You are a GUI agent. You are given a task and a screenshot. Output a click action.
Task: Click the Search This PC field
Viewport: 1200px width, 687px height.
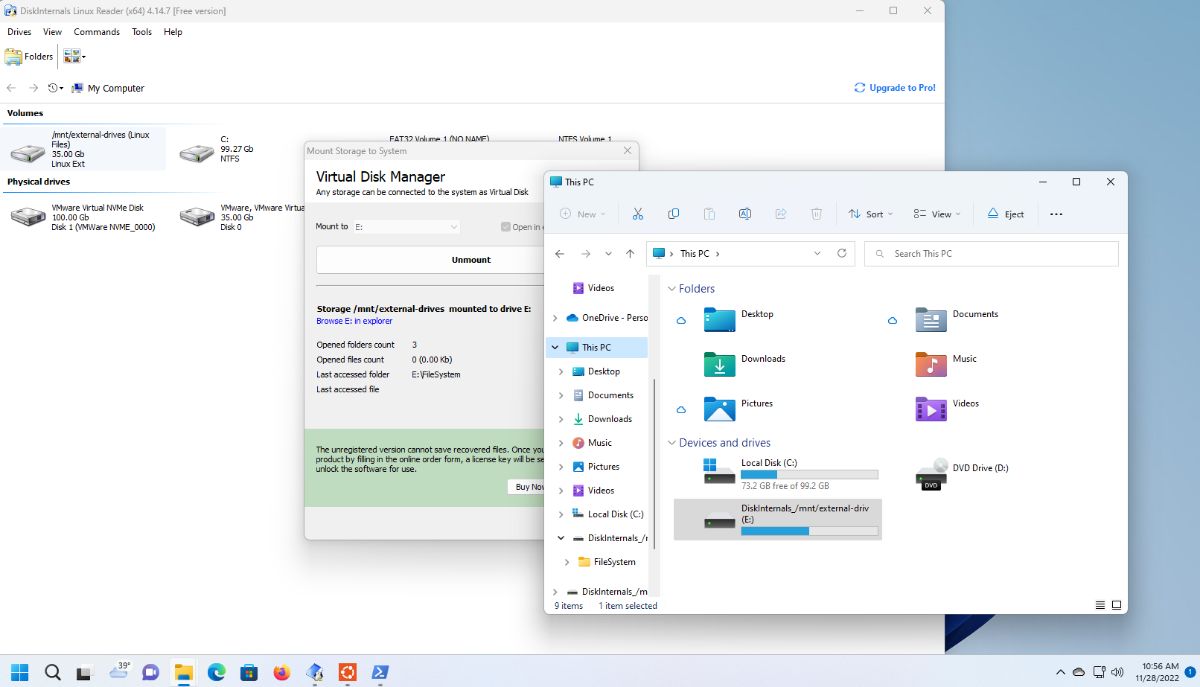pyautogui.click(x=990, y=253)
